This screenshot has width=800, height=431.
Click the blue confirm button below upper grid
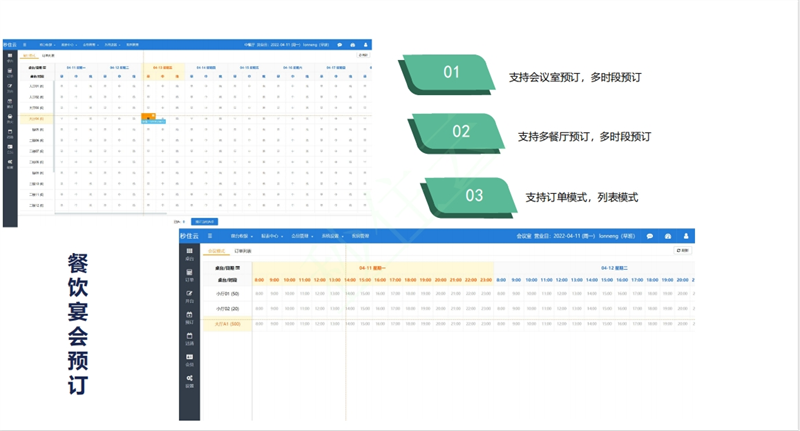(x=204, y=222)
